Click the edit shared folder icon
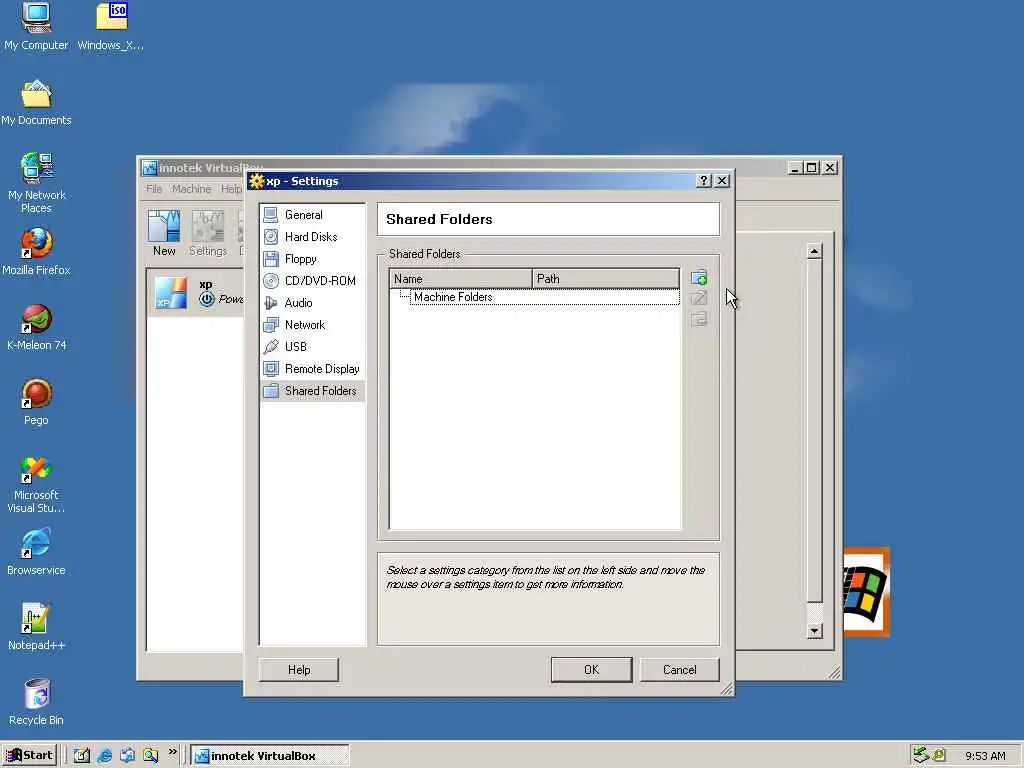Image resolution: width=1024 pixels, height=768 pixels. (x=699, y=298)
